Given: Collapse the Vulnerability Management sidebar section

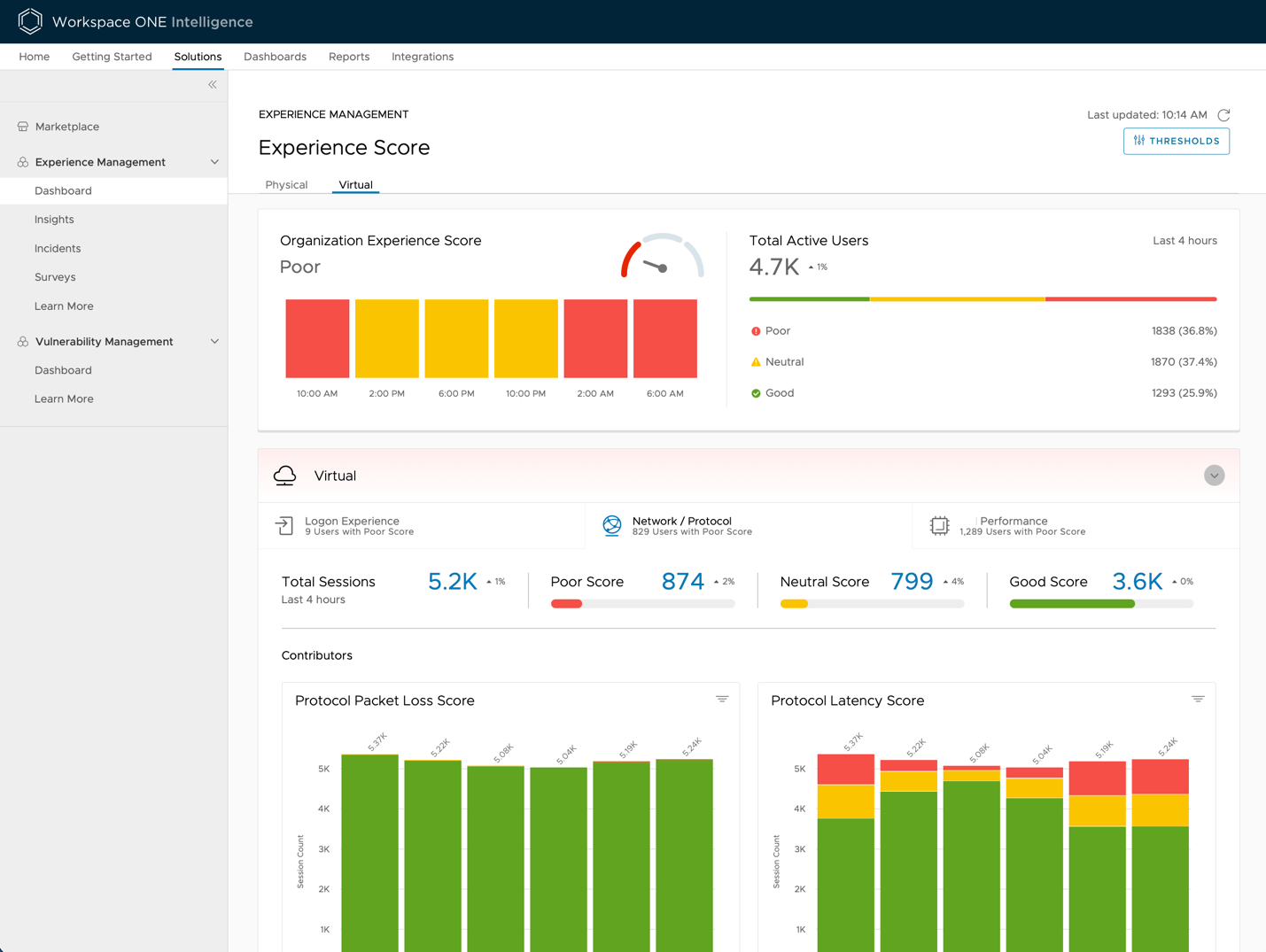Looking at the screenshot, I should click(x=214, y=342).
